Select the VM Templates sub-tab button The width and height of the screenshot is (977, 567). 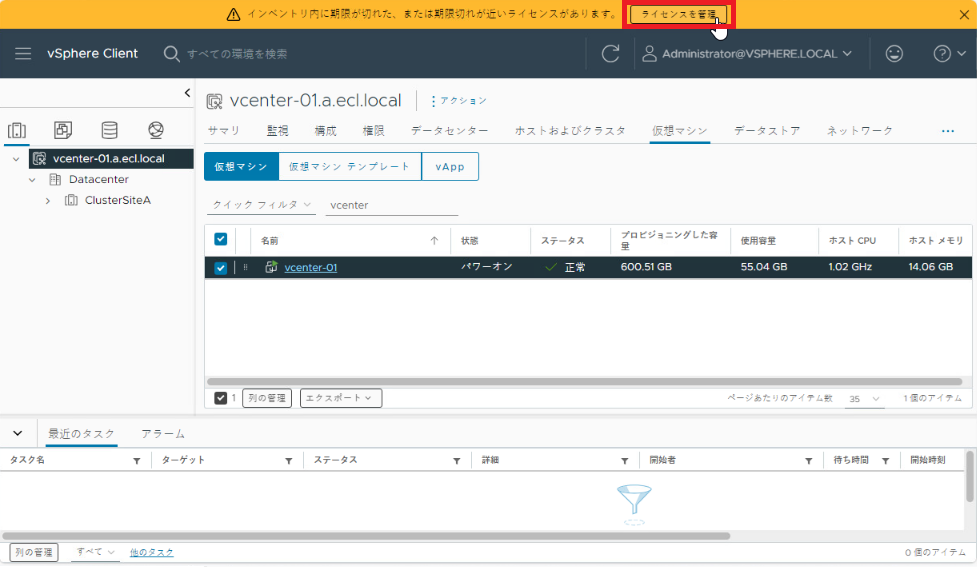click(350, 166)
